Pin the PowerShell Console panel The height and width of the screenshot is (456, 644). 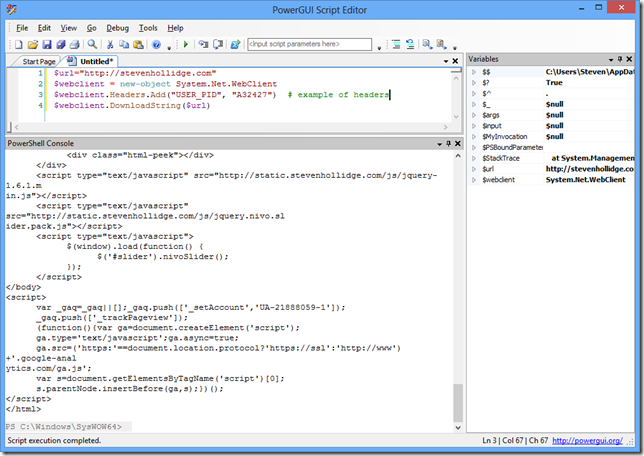coord(448,143)
